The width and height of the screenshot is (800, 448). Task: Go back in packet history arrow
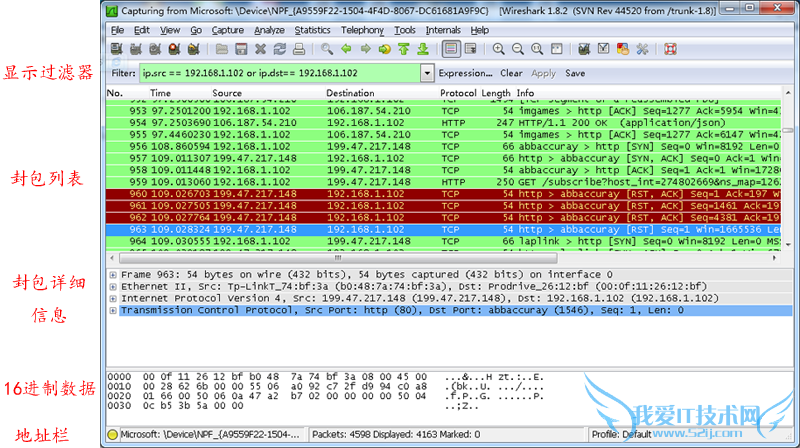point(346,49)
